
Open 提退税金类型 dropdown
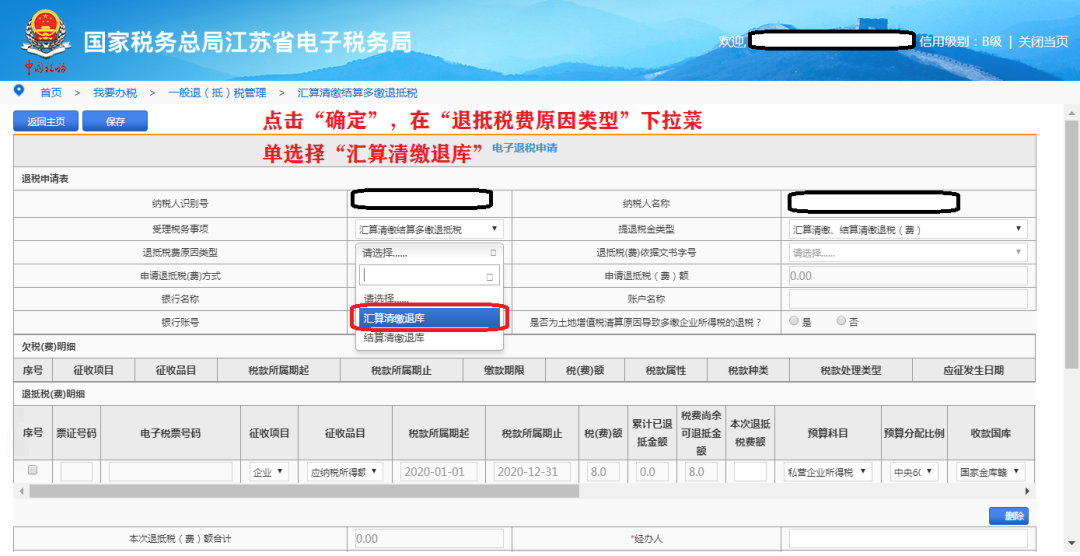[908, 229]
